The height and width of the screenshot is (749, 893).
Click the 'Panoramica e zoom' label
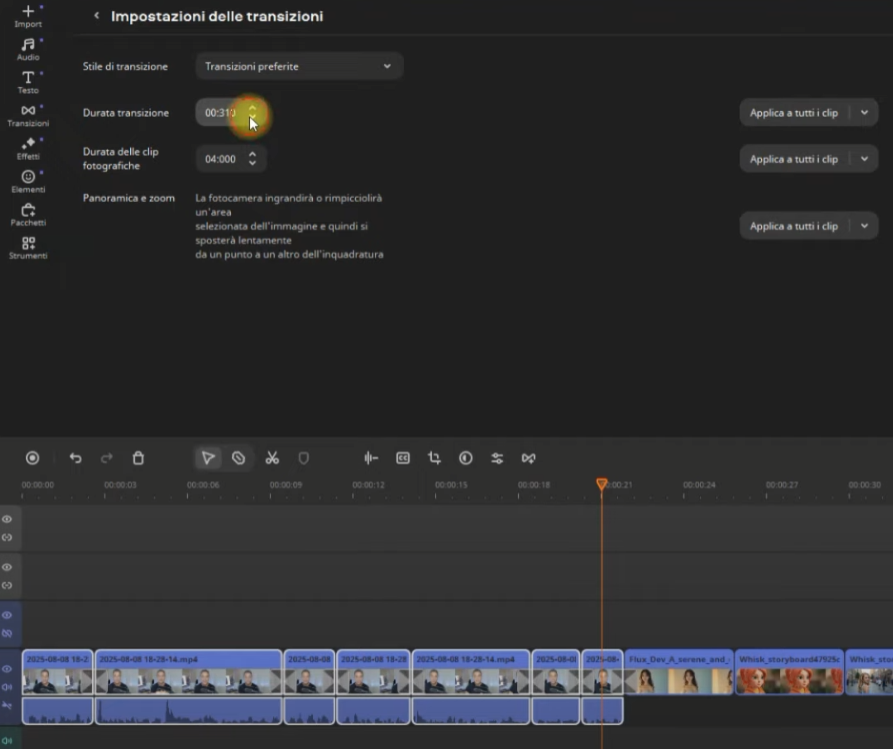coord(129,198)
